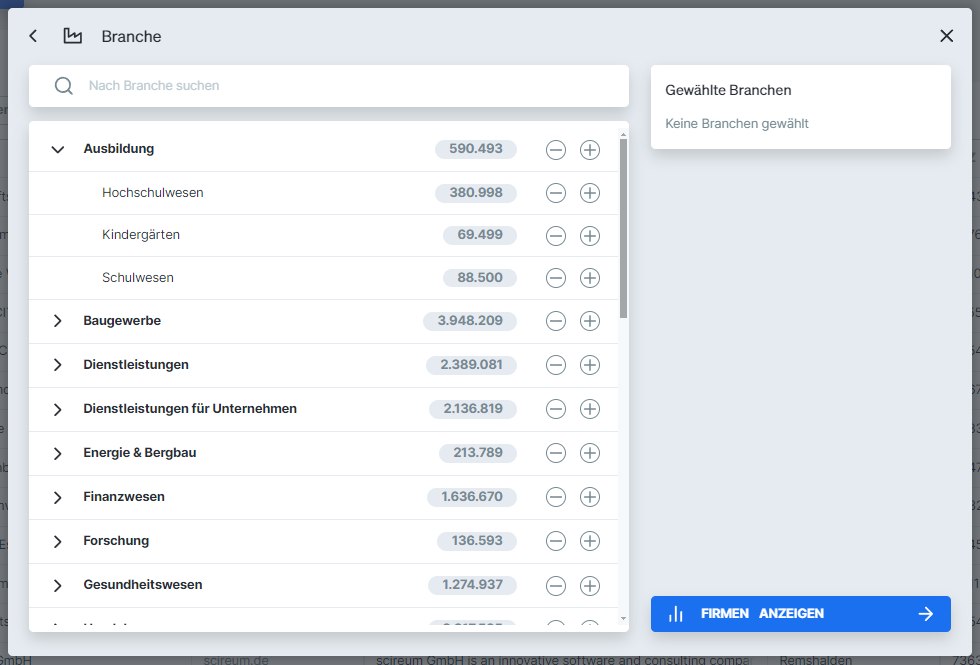Exclude Finanzwesen with the minus icon
This screenshot has width=980, height=665.
556,498
